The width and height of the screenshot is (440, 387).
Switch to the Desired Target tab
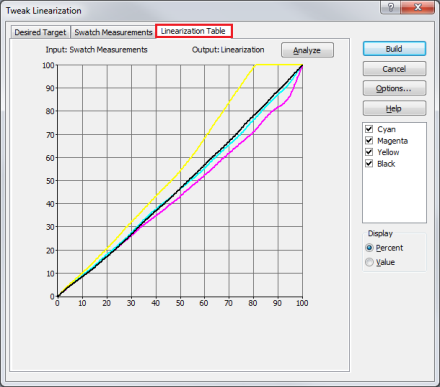pos(40,32)
